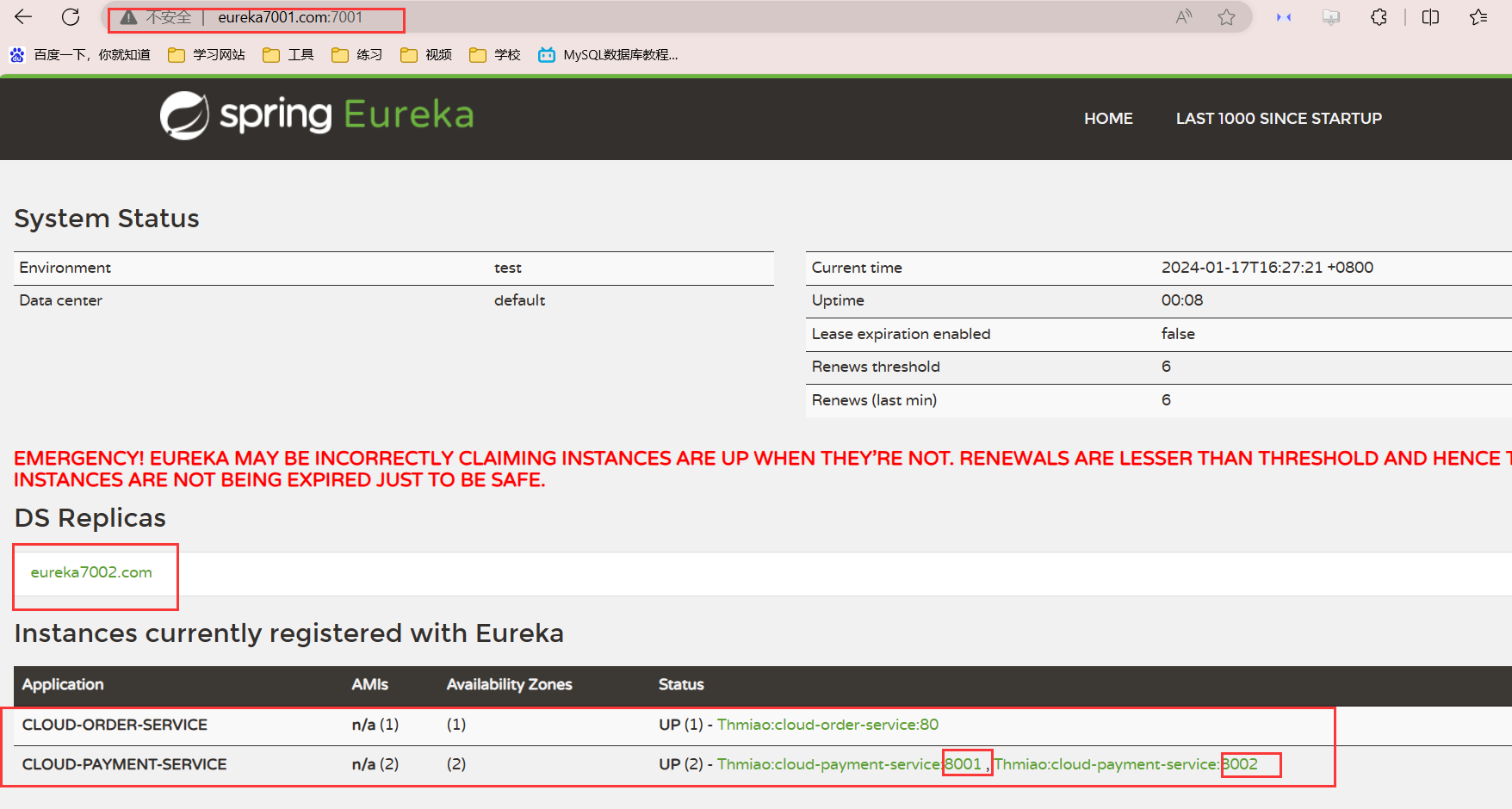
Task: Go back with the browser back arrow
Action: point(23,16)
